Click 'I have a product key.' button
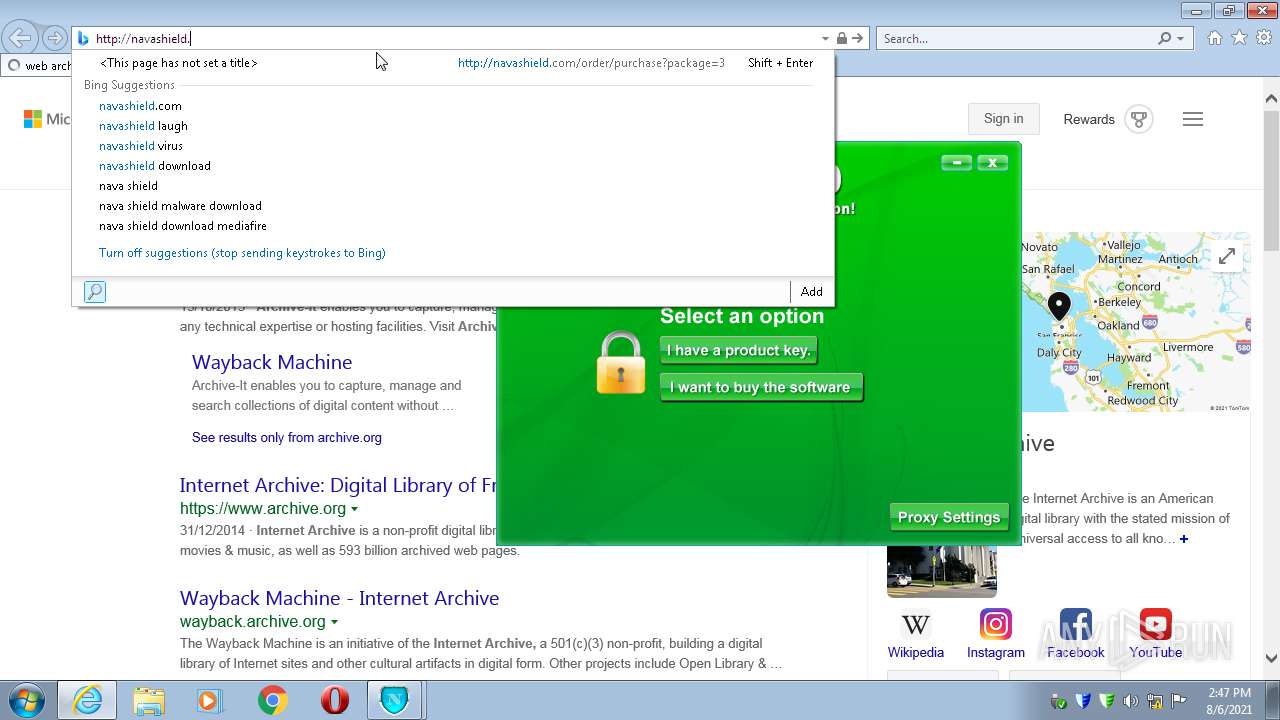The image size is (1280, 720). point(739,350)
